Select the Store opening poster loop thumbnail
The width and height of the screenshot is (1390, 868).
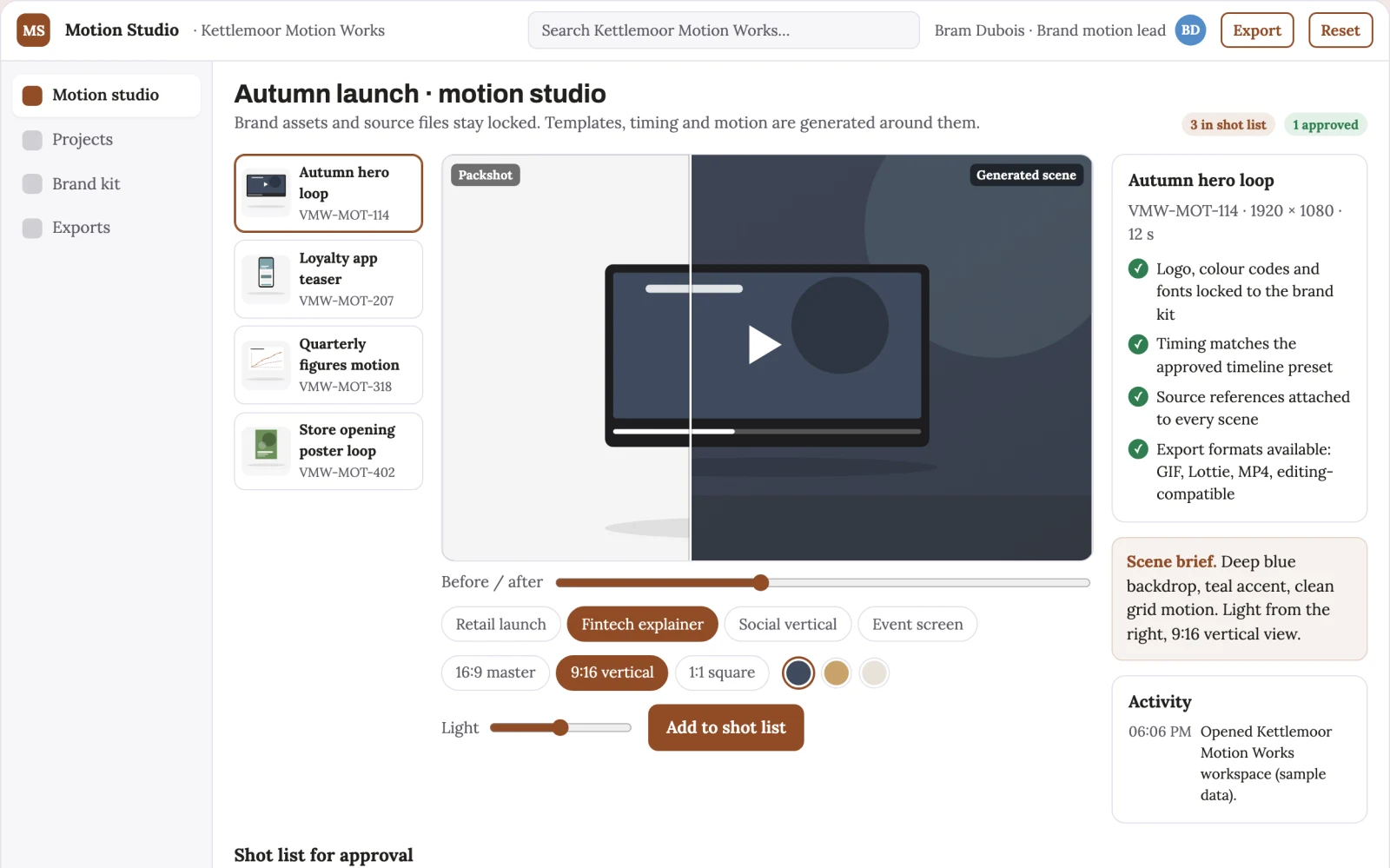(x=266, y=451)
